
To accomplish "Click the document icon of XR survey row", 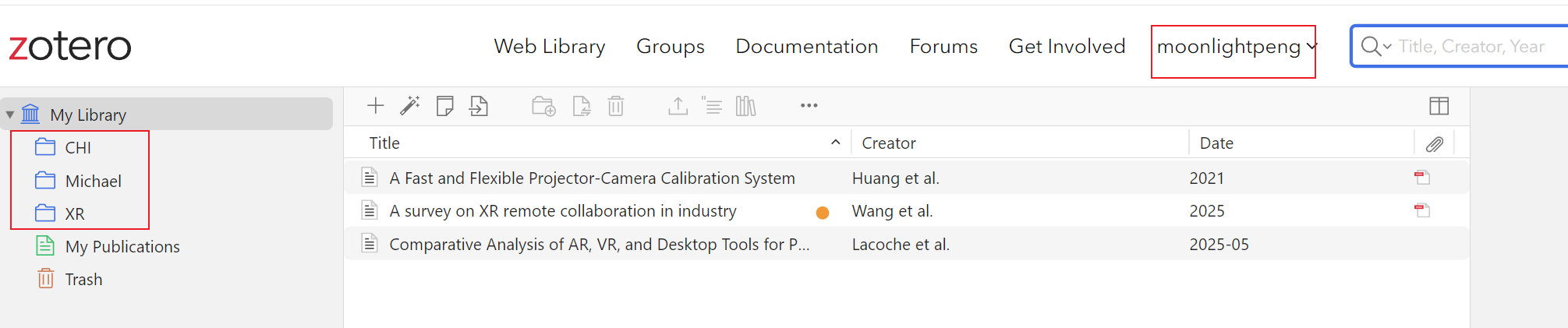I will [x=370, y=210].
